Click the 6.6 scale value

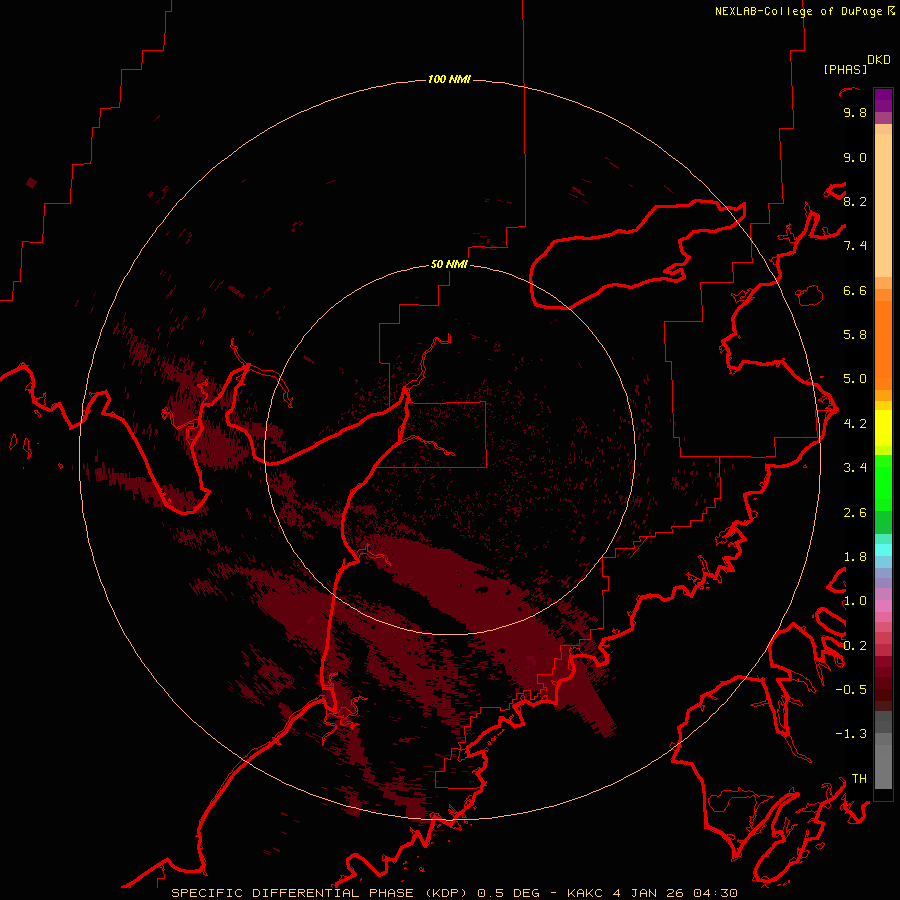[x=855, y=290]
